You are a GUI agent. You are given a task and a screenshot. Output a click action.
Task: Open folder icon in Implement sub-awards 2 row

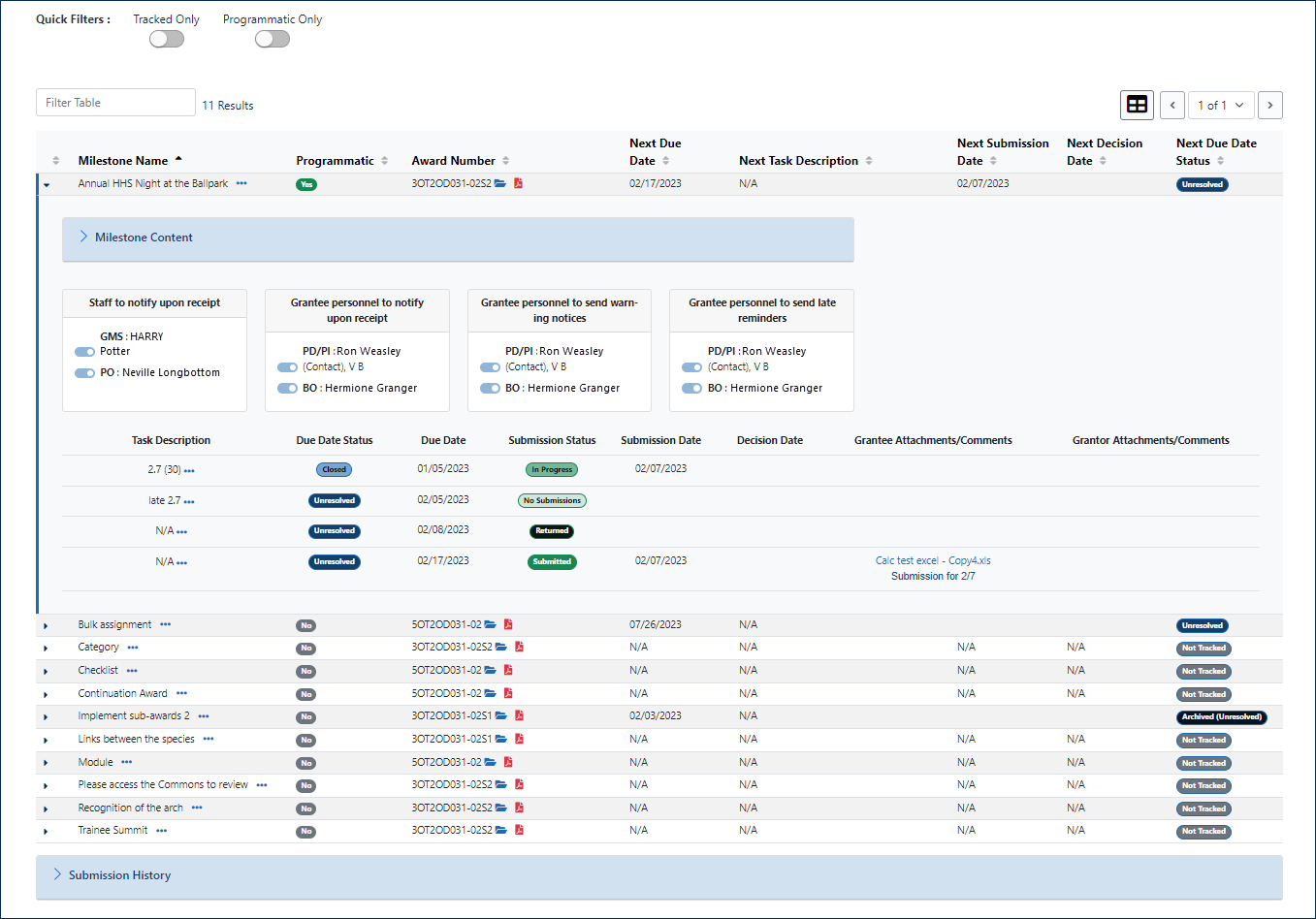pyautogui.click(x=501, y=715)
